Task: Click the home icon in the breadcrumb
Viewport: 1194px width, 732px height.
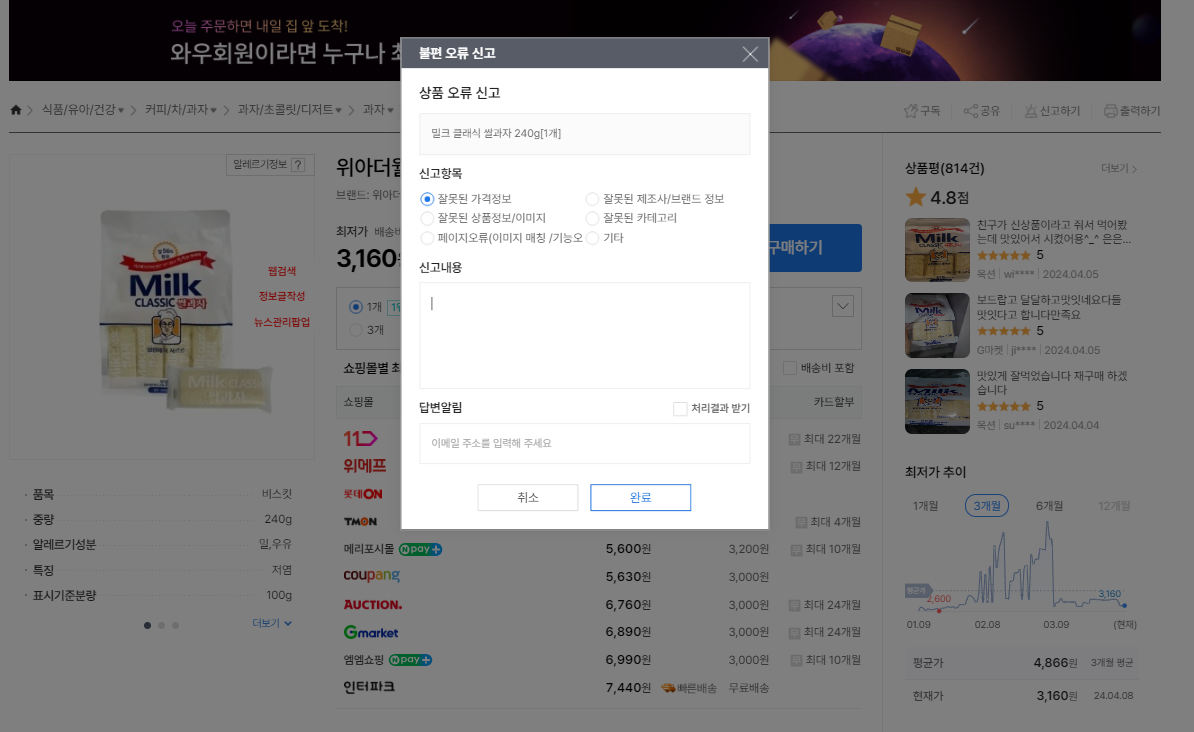Action: pos(16,110)
